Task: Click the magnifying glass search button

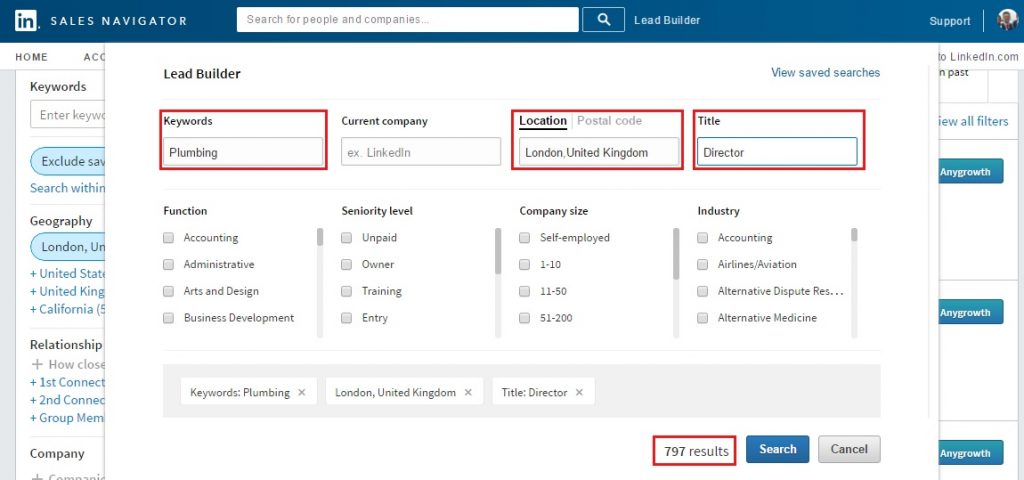Action: click(x=603, y=20)
